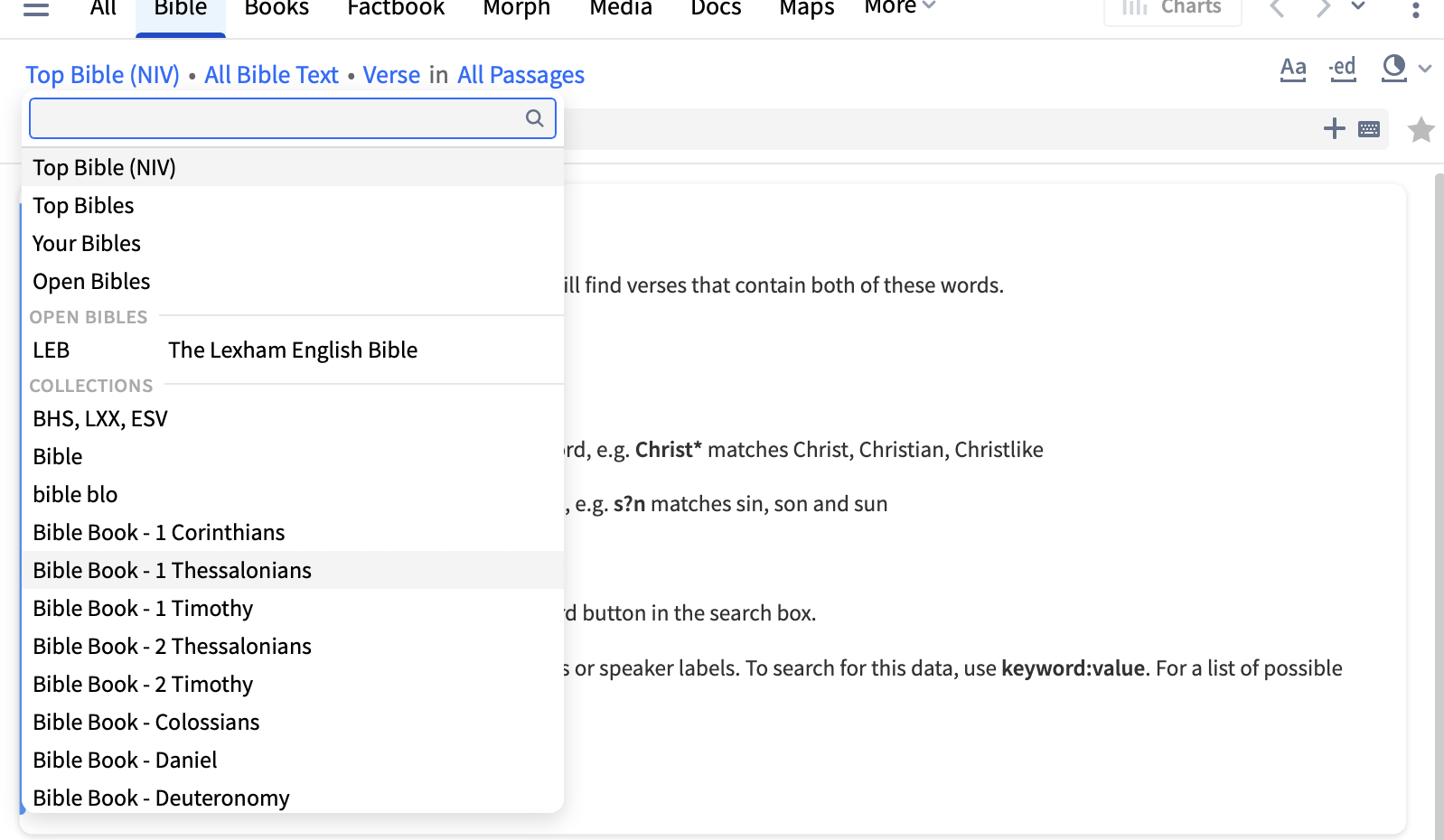The image size is (1444, 840).
Task: Toggle the pie-shaped search option icon
Action: coord(1394,68)
